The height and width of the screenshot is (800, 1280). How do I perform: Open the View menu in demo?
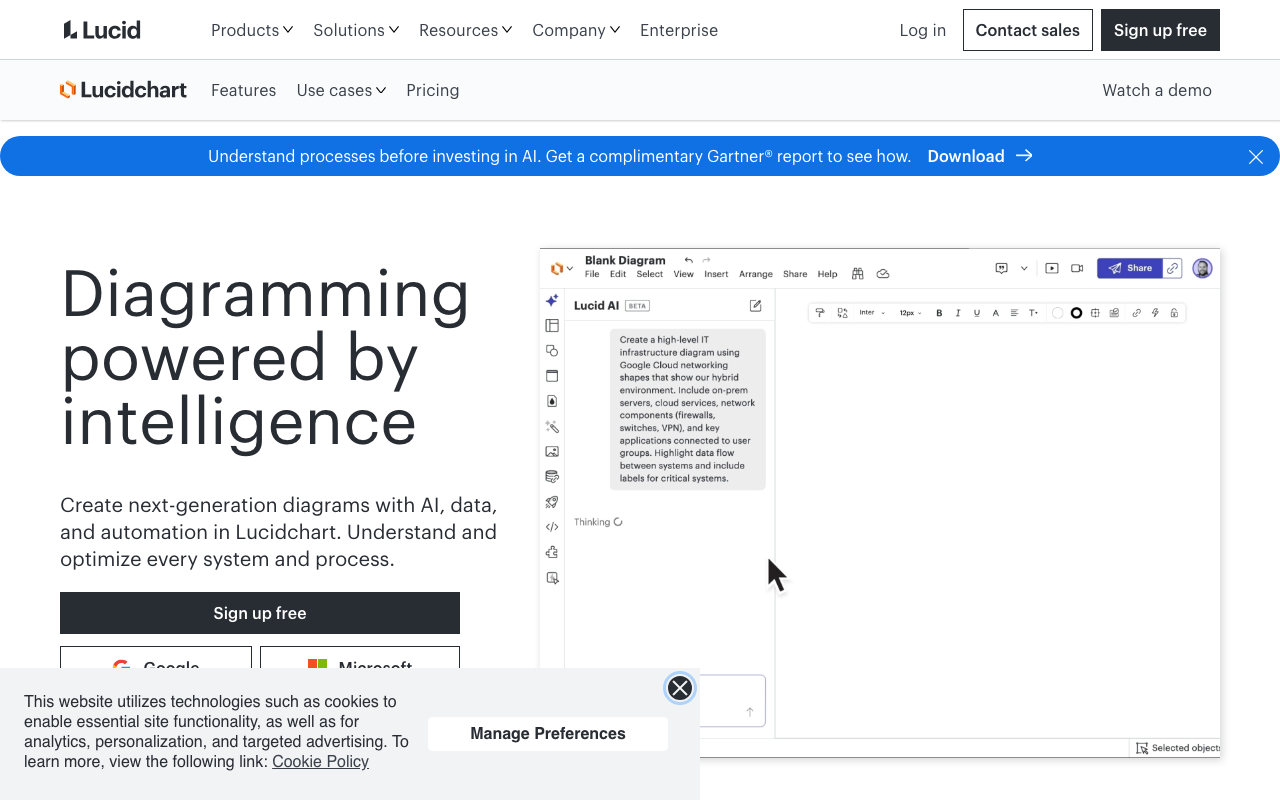(683, 274)
